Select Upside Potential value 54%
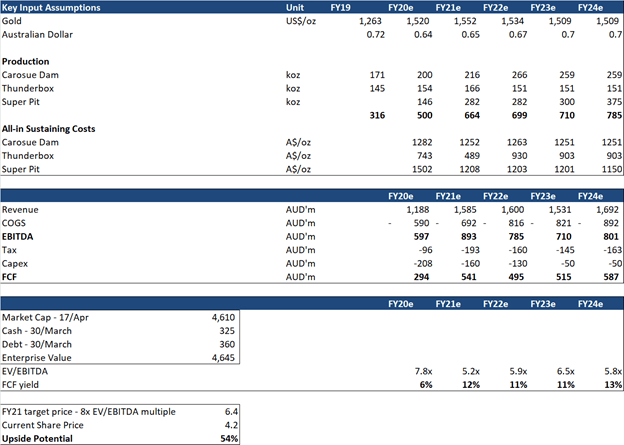The width and height of the screenshot is (624, 445). 227,438
